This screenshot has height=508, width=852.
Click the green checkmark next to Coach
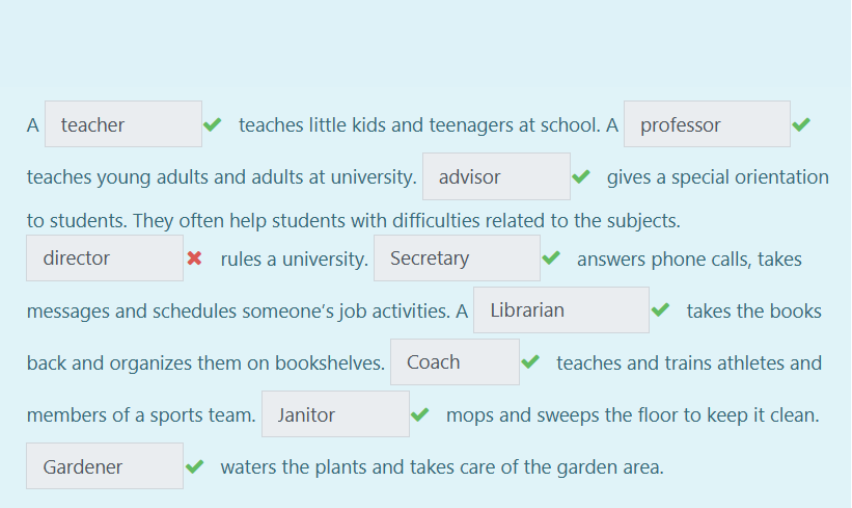(530, 362)
